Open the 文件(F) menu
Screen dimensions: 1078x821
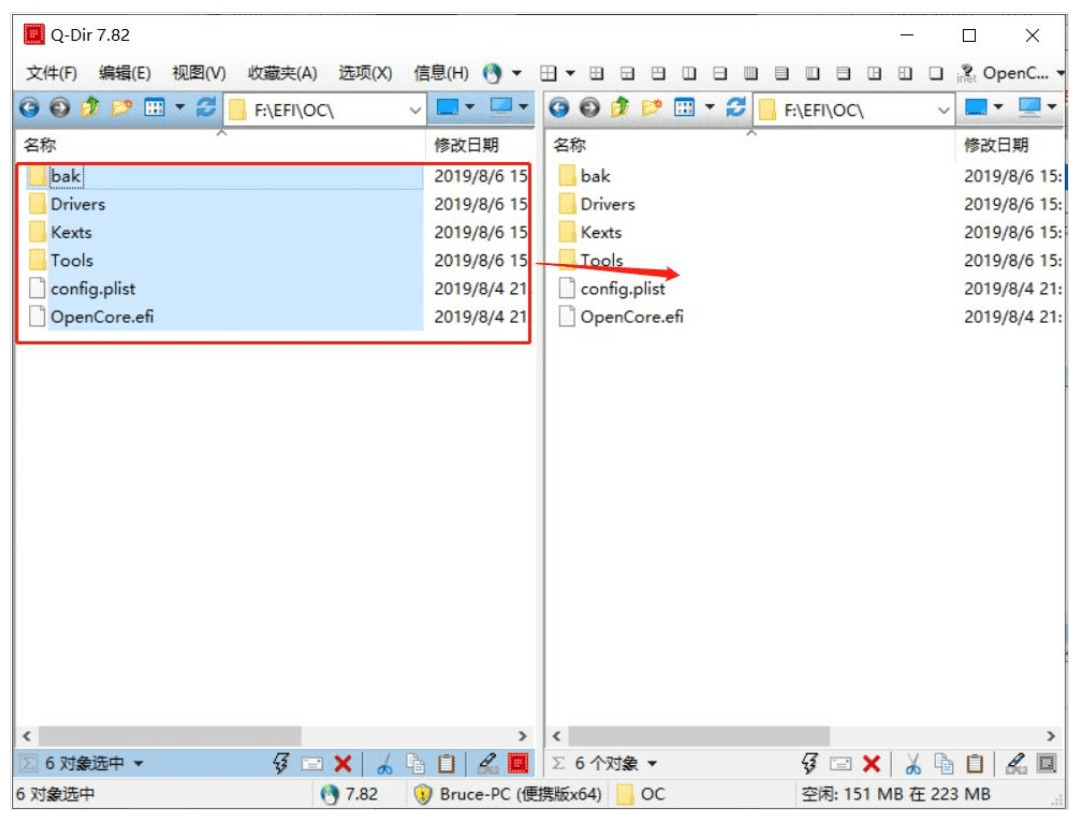[x=51, y=73]
